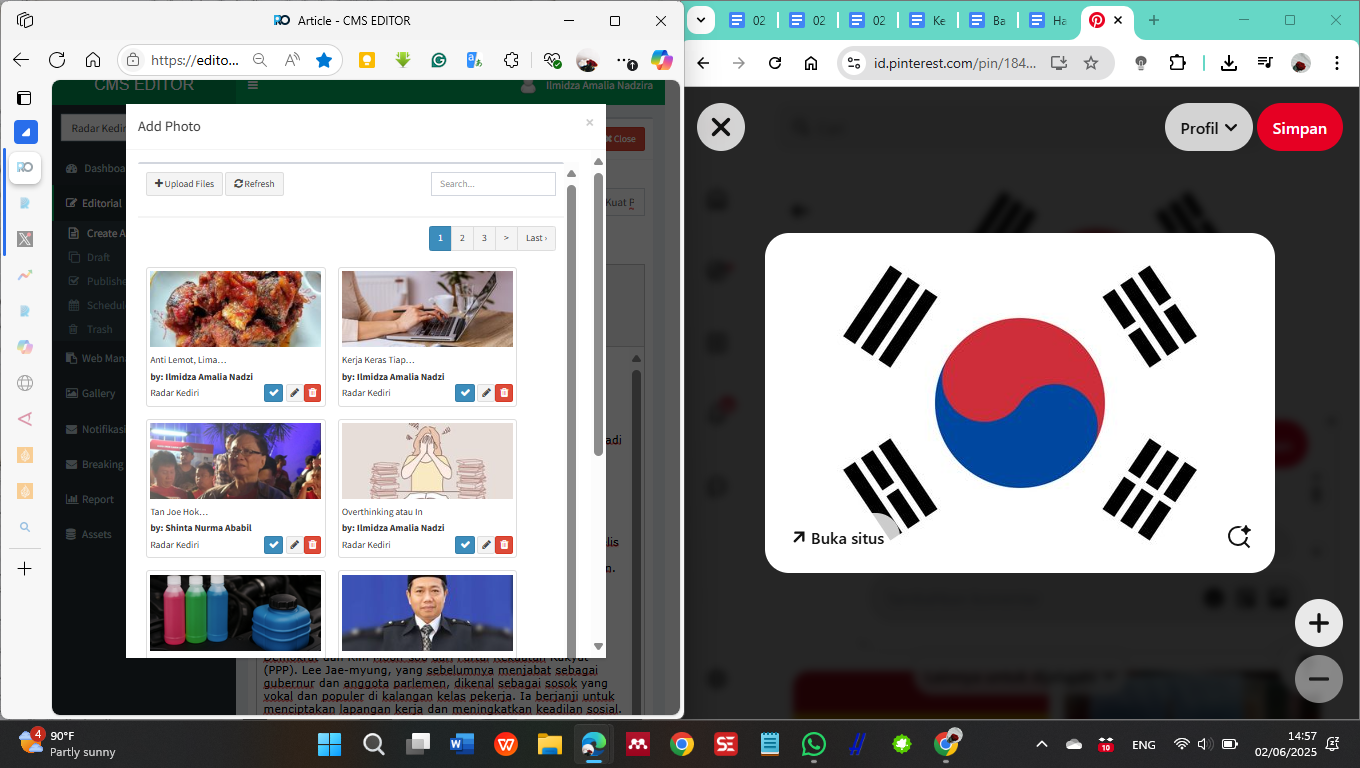Open Chrome three-dot menu
The height and width of the screenshot is (768, 1360).
coord(1337,63)
